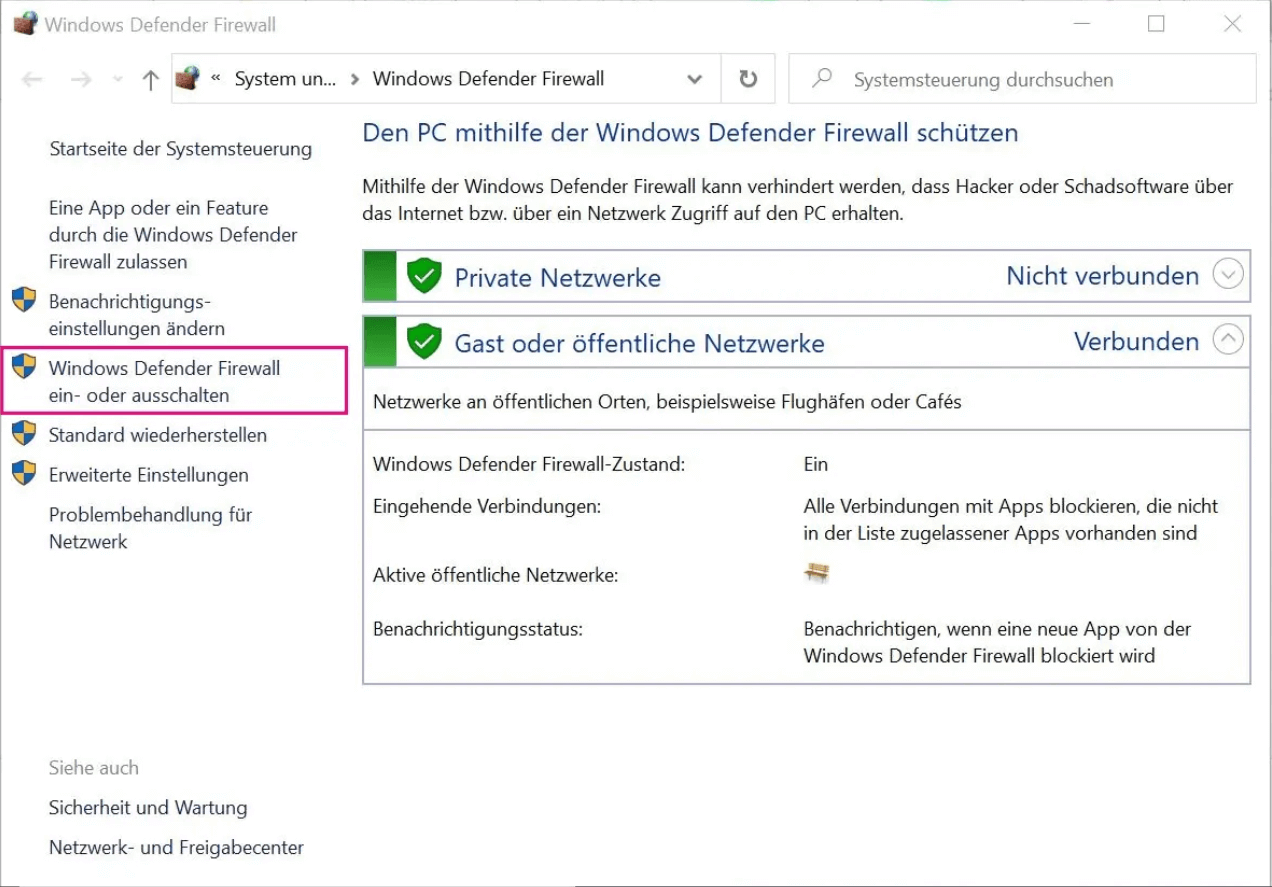This screenshot has height=887, width=1272.
Task: Expand the Private Netzwerke section chevron
Action: 1228,273
